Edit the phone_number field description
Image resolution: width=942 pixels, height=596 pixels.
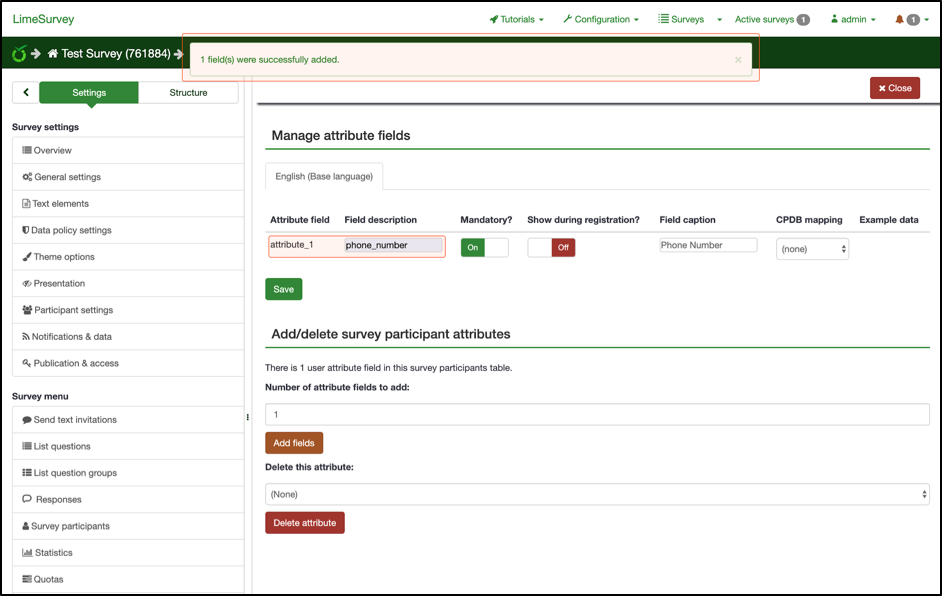tap(394, 245)
